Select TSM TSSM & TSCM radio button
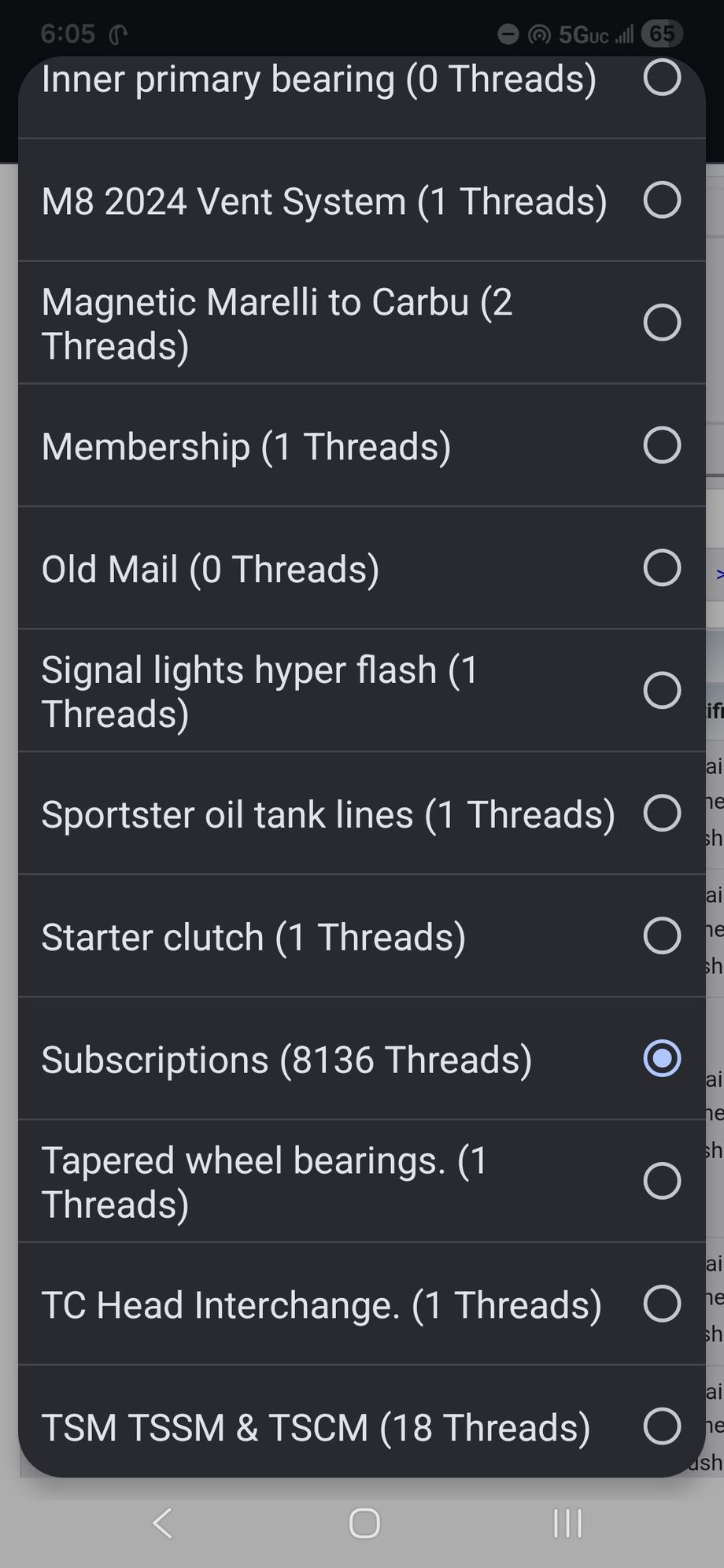This screenshot has height=1568, width=724. 662,1426
